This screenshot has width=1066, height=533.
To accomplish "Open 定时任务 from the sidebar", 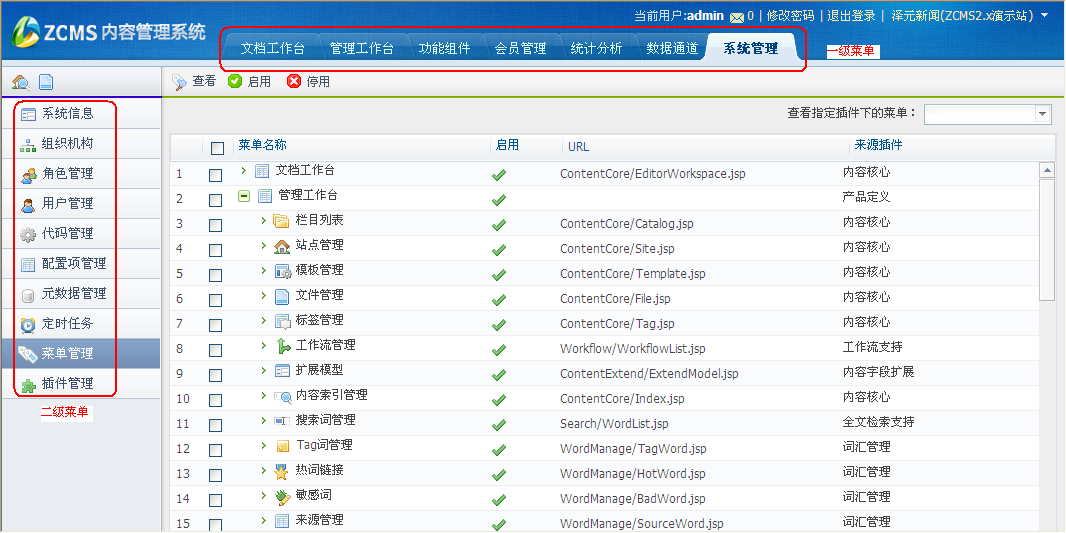I will (67, 324).
